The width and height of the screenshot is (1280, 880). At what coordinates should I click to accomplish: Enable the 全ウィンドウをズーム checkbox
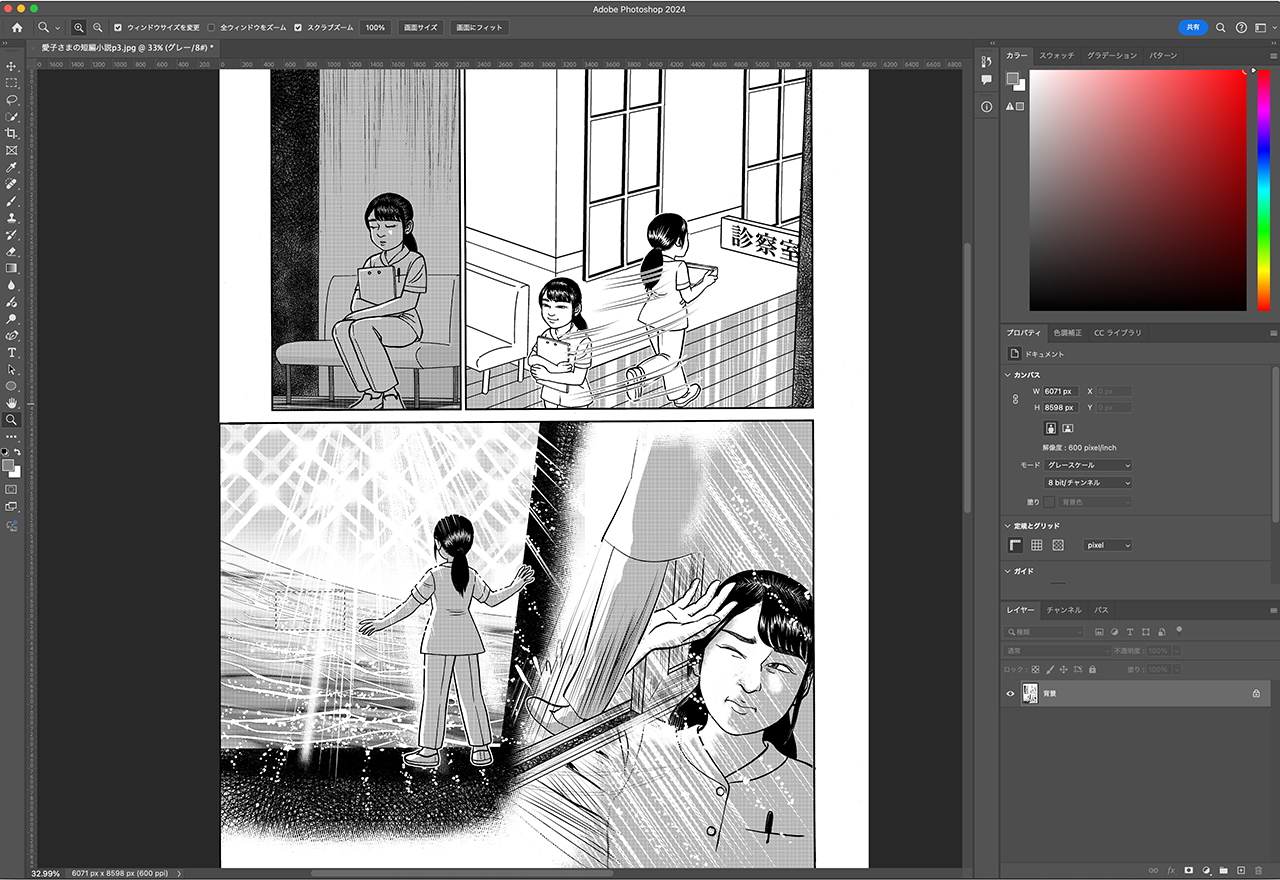(211, 28)
